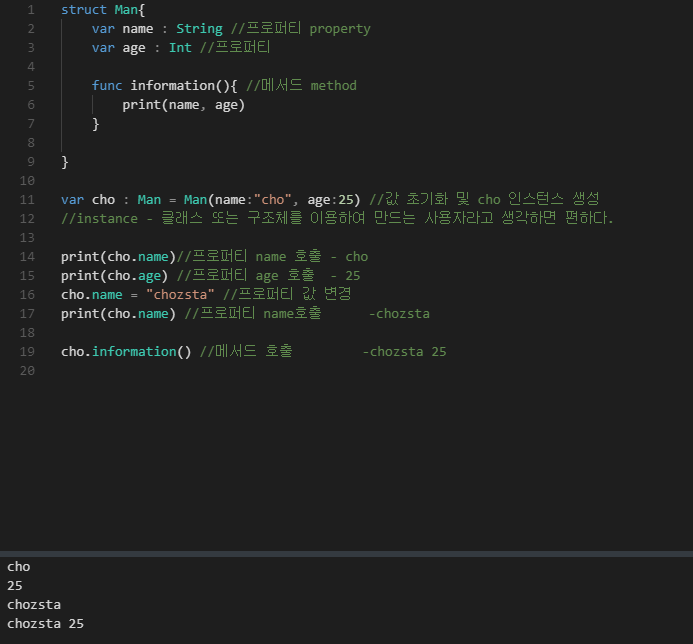Viewport: 693px width, 644px height.
Task: Click 'Man{' type name on line 1
Action: [129, 10]
